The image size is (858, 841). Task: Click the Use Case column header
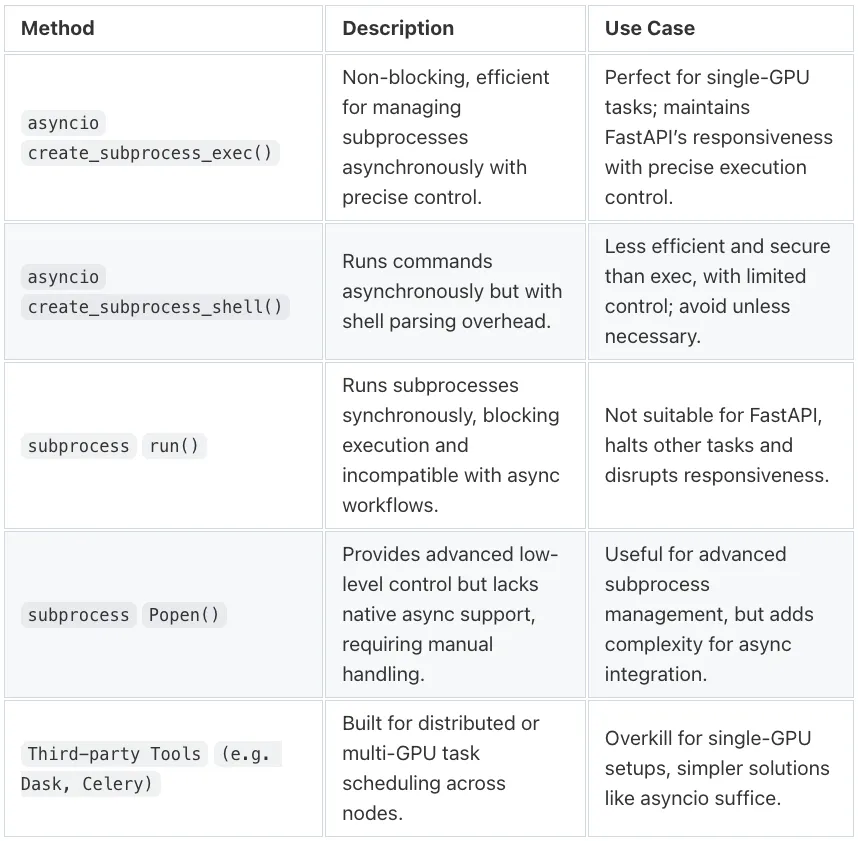[650, 28]
